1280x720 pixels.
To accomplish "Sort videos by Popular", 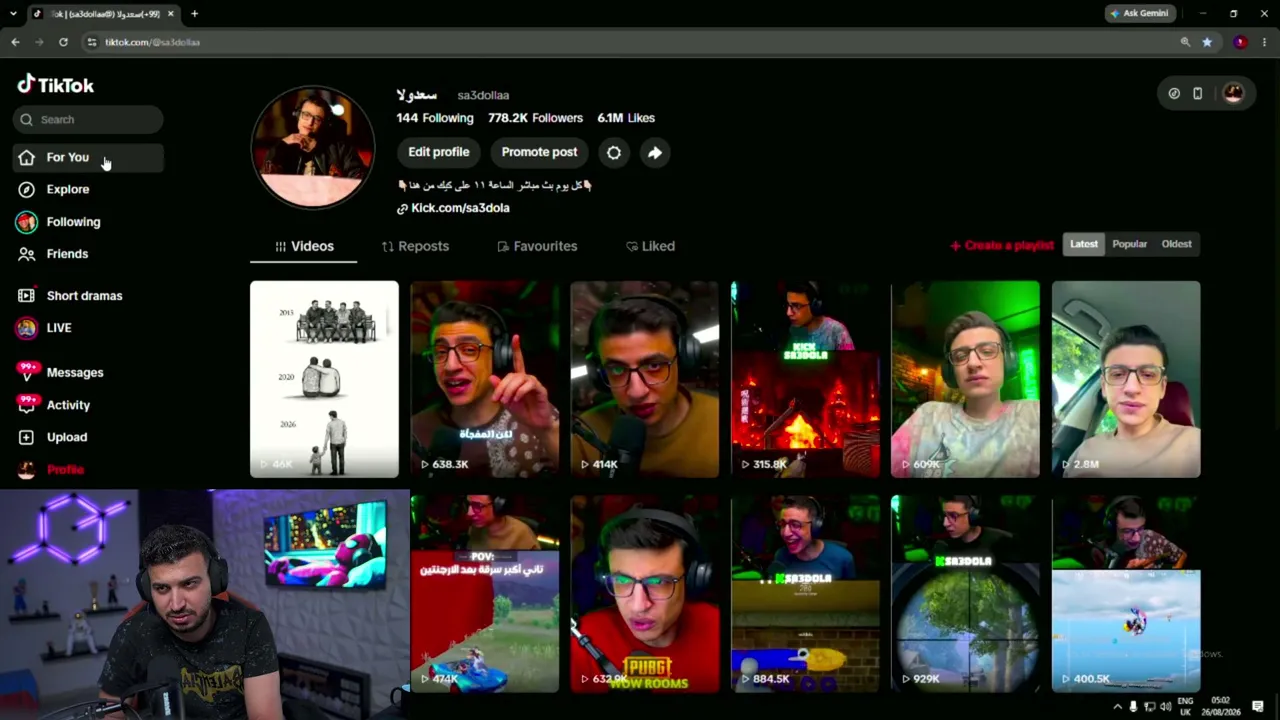I will [1130, 244].
